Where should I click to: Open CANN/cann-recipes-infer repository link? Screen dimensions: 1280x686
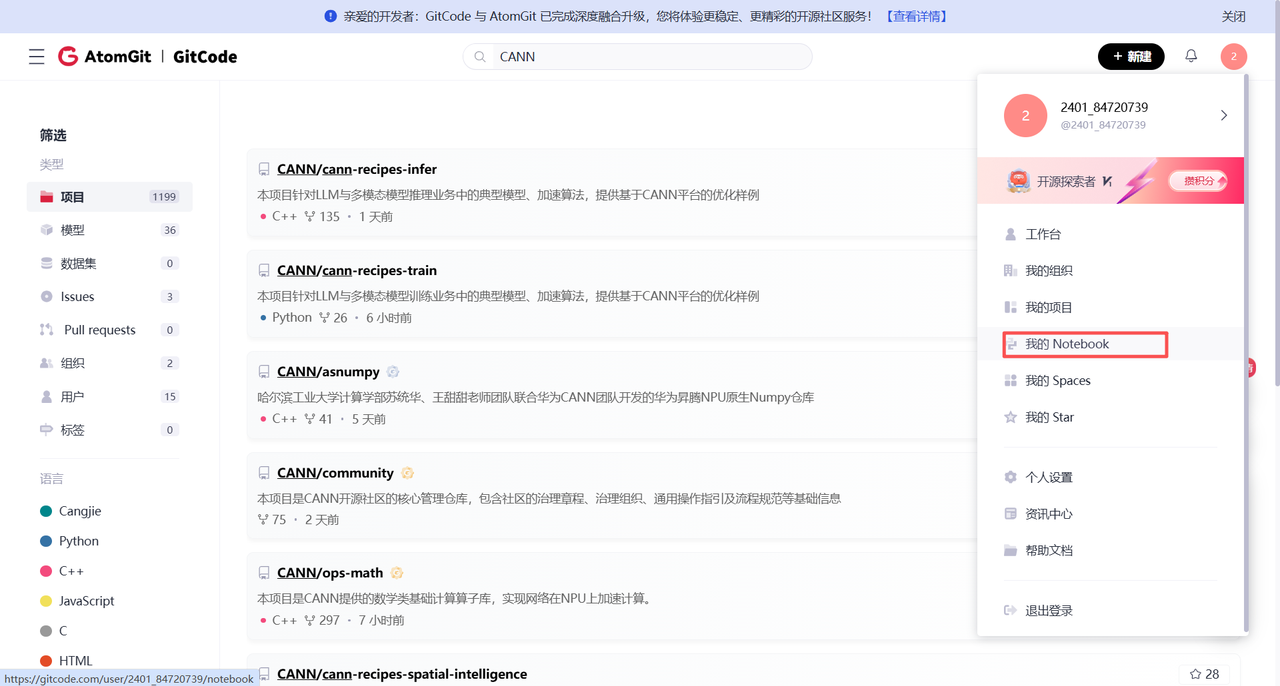(357, 170)
